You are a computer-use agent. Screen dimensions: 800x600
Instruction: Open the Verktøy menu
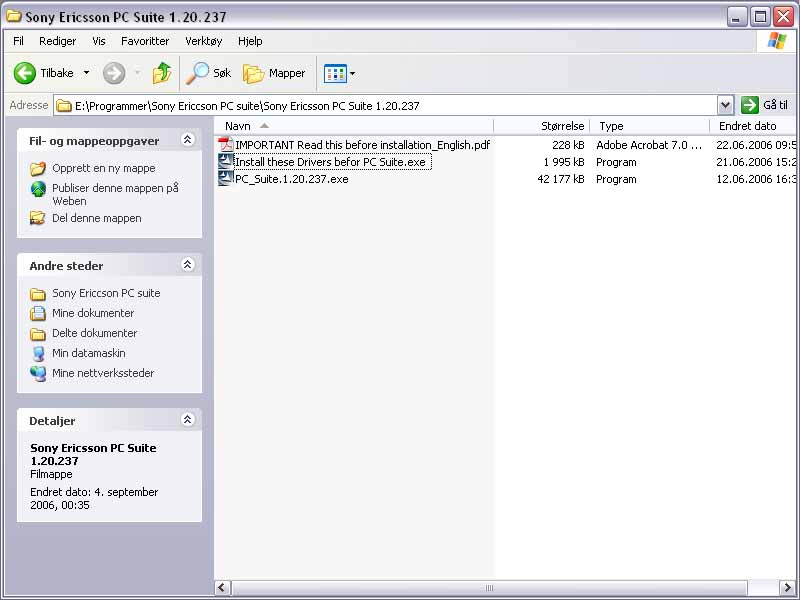[204, 41]
